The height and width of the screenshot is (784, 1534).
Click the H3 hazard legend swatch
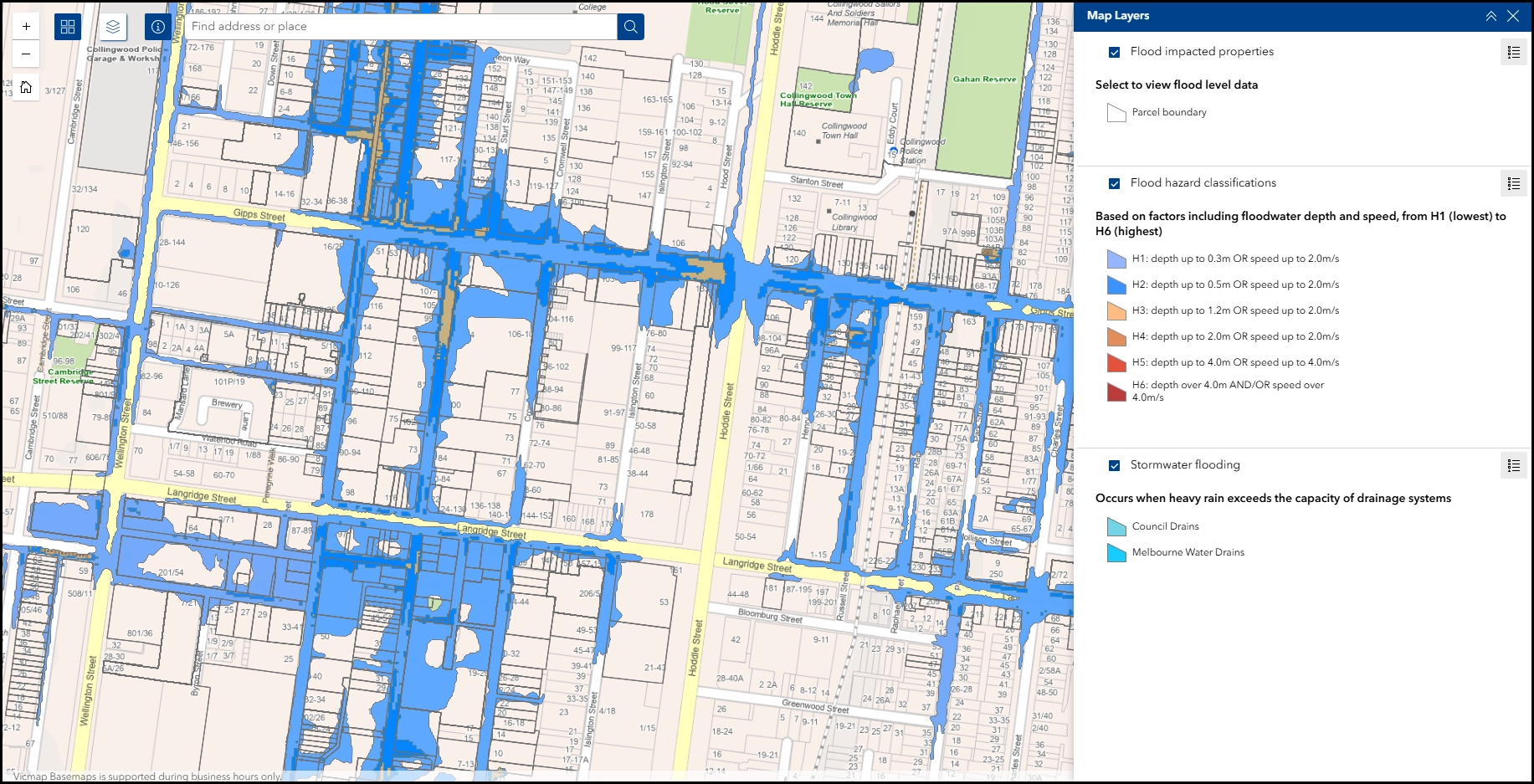coord(1116,311)
